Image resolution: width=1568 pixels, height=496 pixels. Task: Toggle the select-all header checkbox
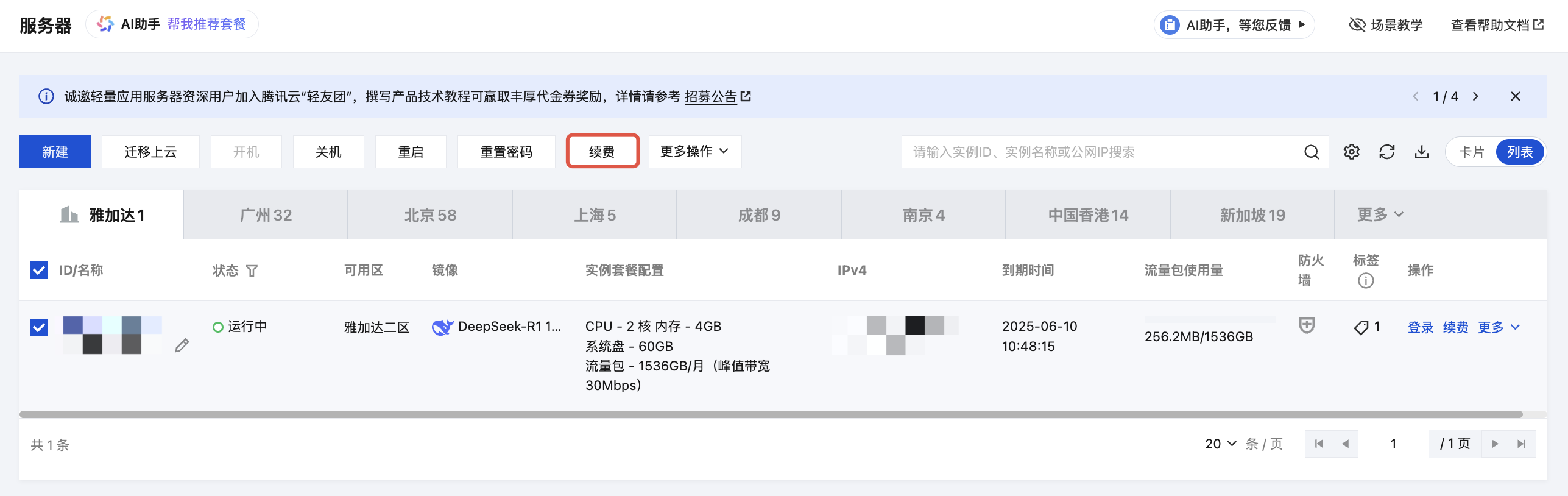[x=39, y=270]
